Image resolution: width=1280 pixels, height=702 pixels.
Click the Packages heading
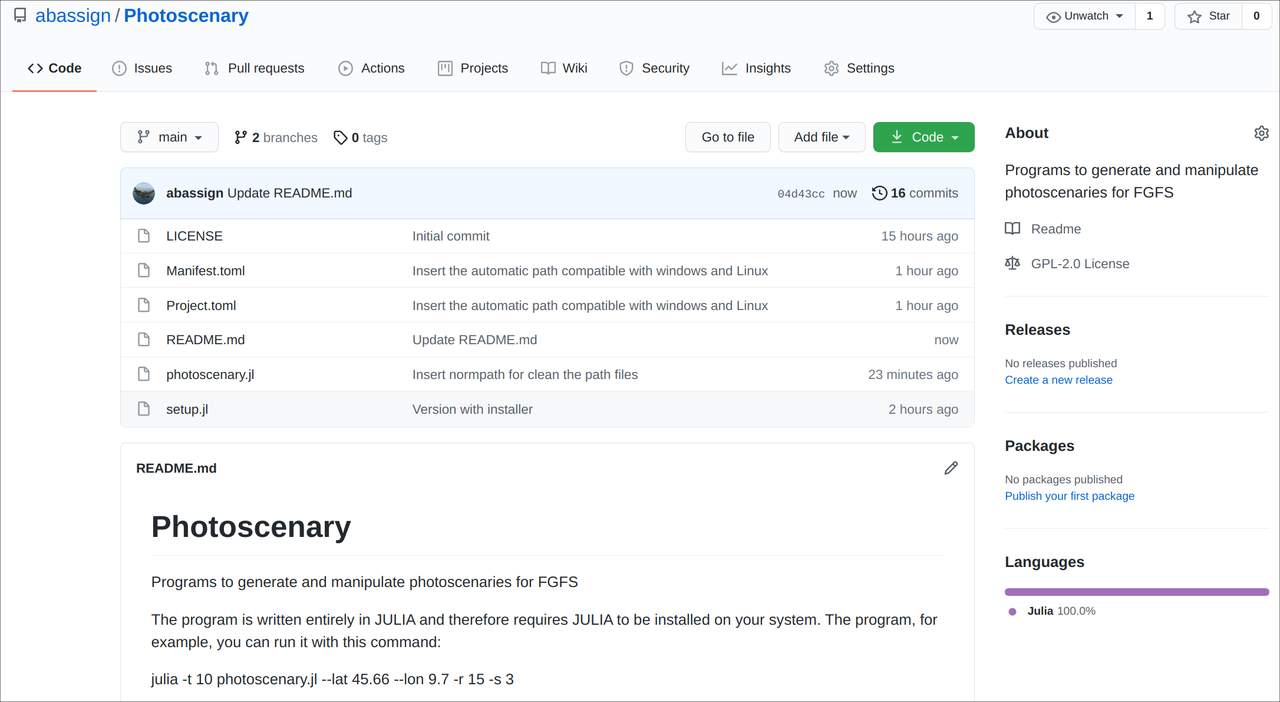[x=1040, y=446]
